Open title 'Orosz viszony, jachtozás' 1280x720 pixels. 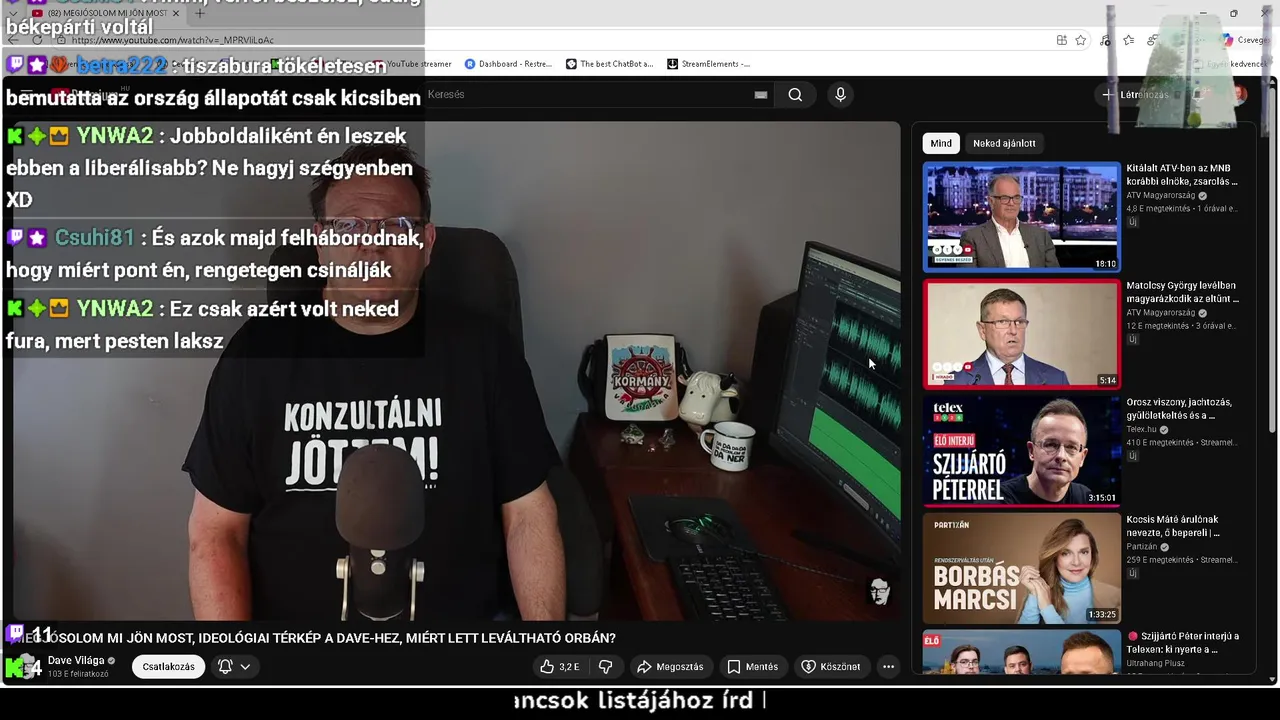1179,409
